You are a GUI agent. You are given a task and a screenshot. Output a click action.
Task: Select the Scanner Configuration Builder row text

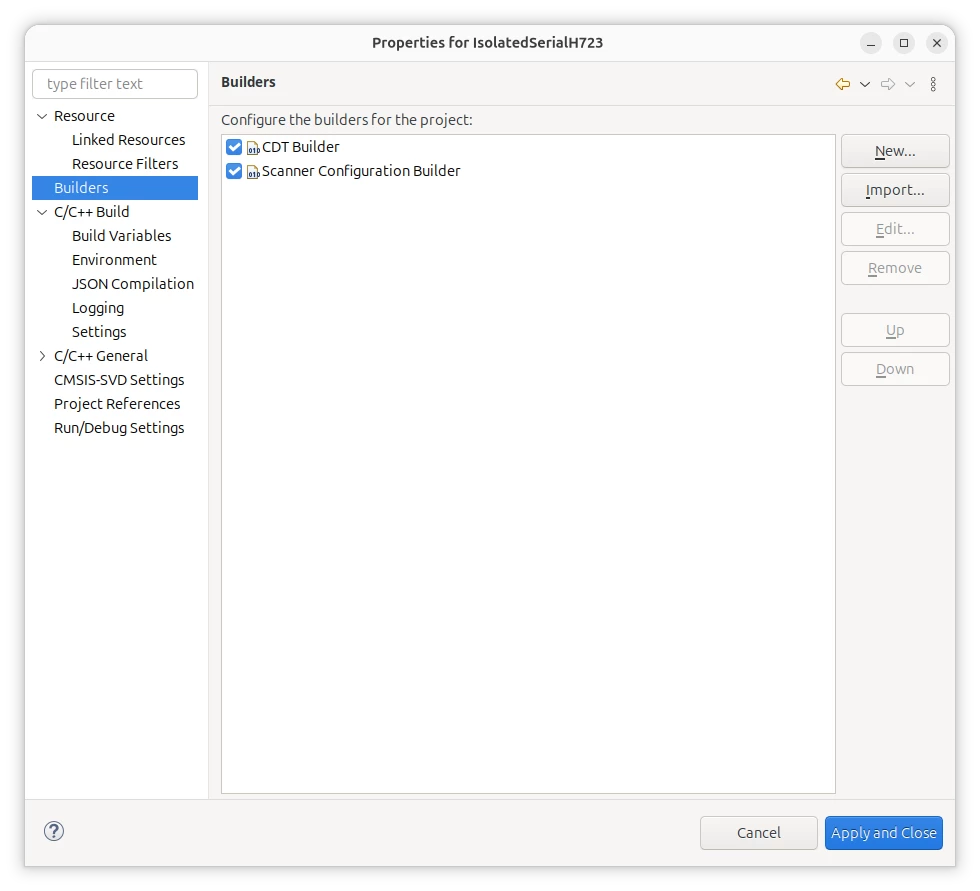361,171
